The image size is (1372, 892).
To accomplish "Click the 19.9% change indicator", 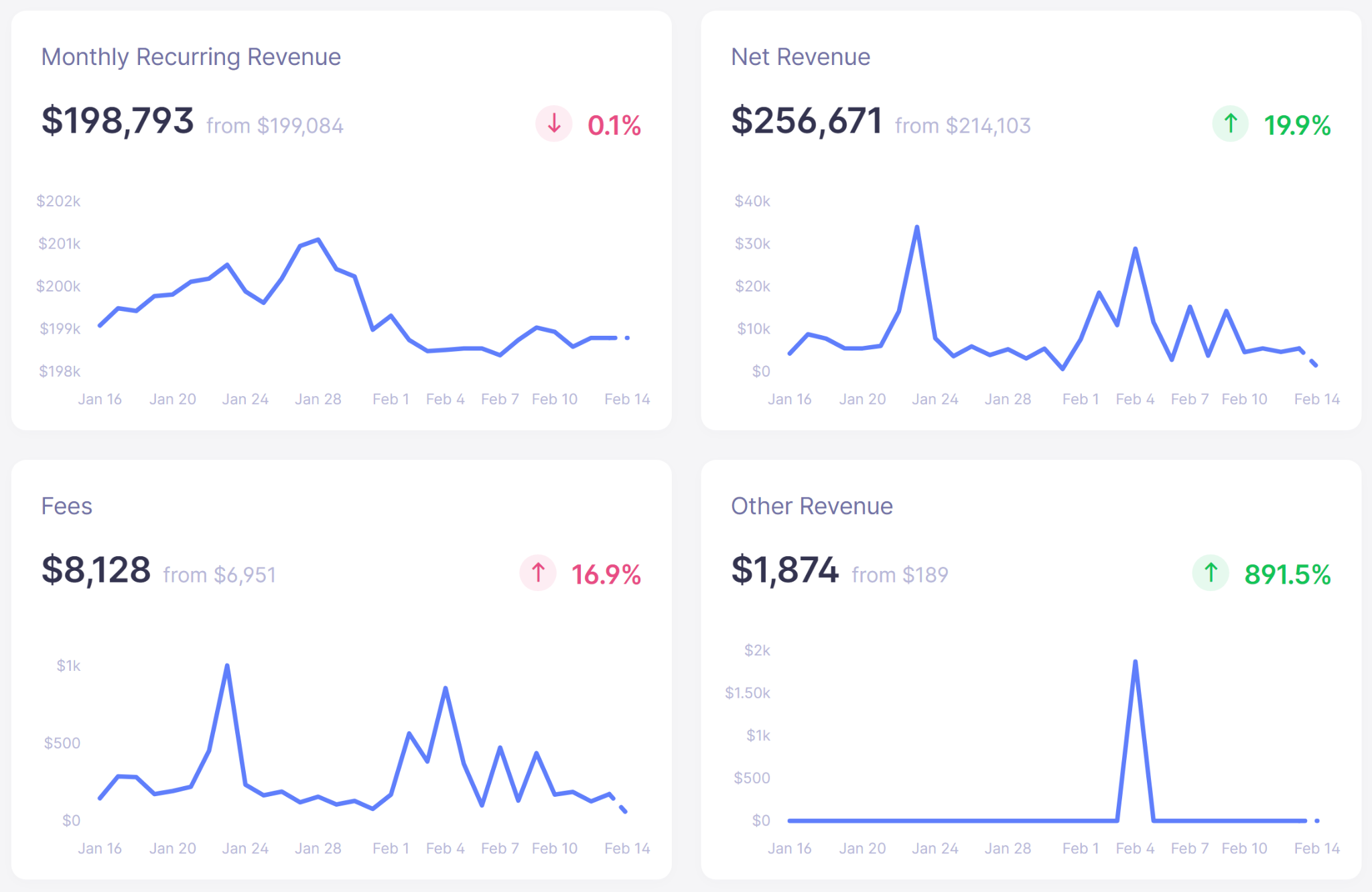I will pos(1297,125).
